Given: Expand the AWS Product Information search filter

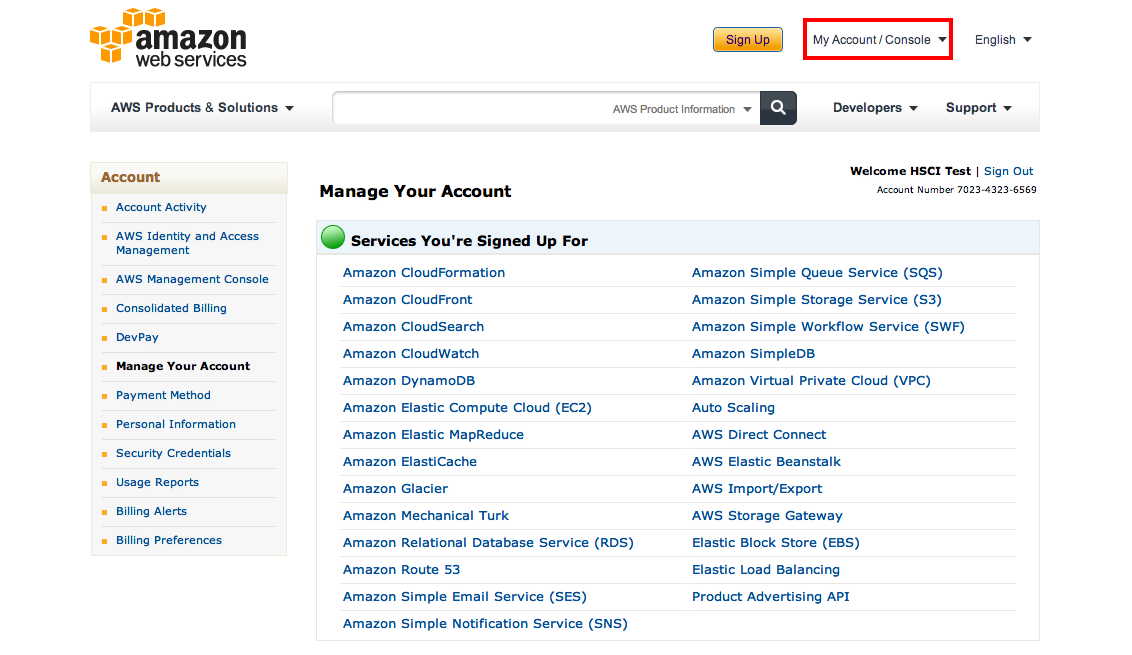Looking at the screenshot, I should point(682,109).
